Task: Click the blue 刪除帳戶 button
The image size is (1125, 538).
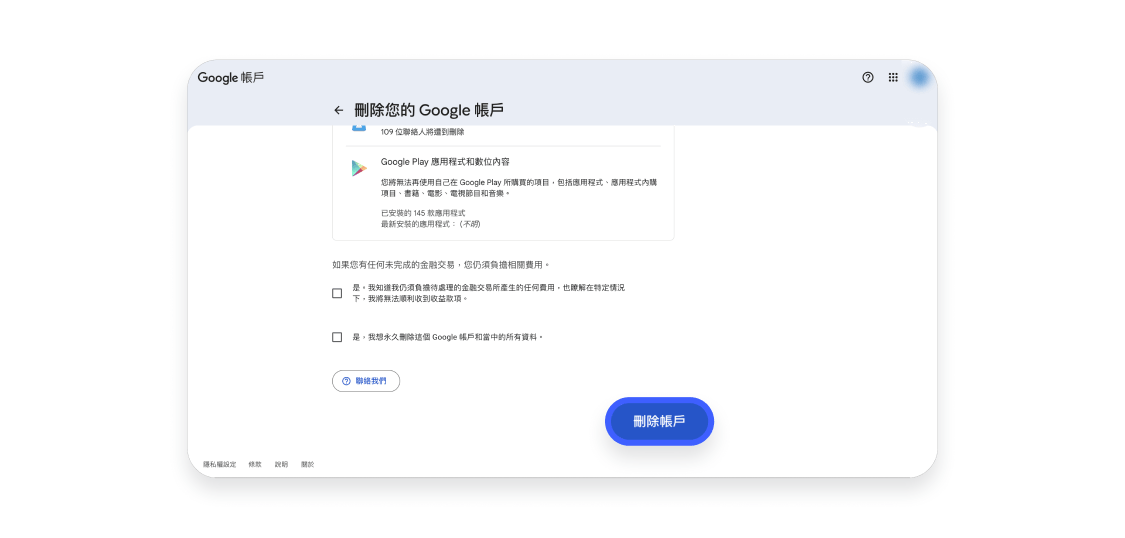Action: tap(659, 422)
